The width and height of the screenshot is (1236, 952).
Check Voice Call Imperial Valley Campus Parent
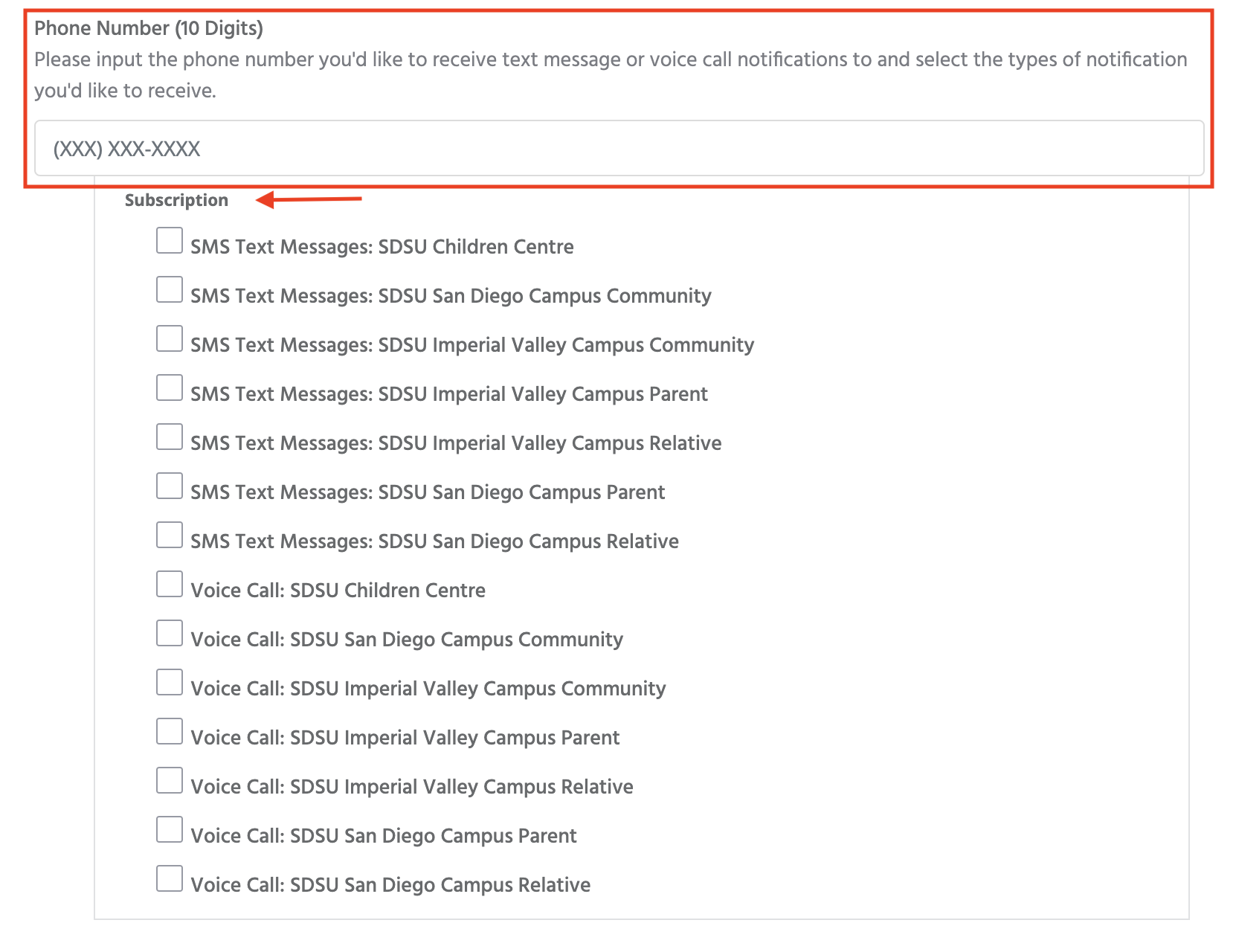point(170,732)
